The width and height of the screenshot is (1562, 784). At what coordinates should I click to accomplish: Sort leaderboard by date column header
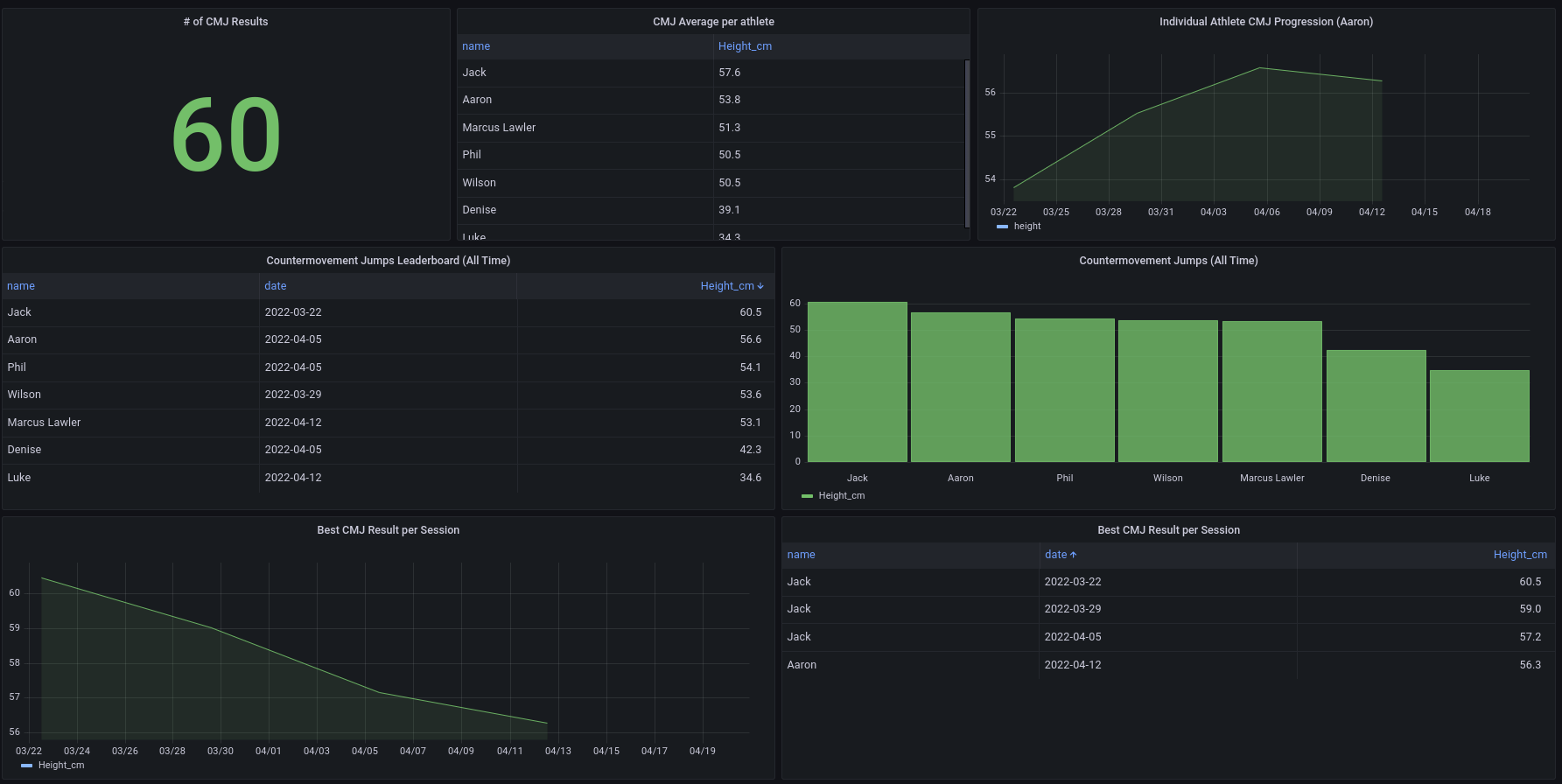click(276, 286)
